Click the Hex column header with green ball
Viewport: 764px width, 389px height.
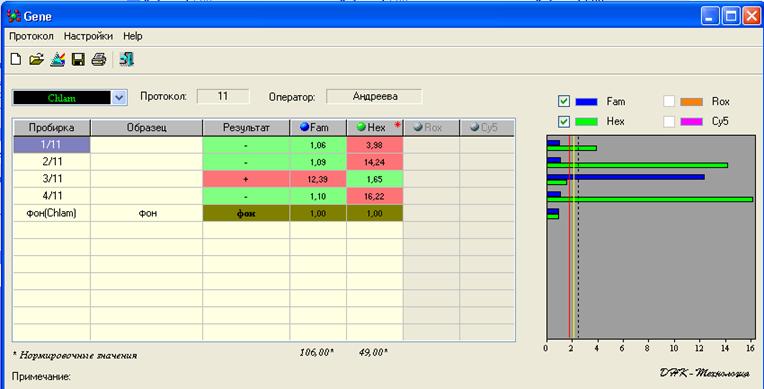[x=375, y=128]
